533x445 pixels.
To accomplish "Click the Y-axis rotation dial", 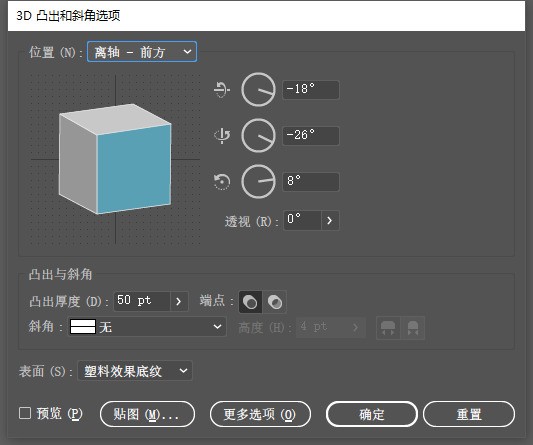I will tap(258, 135).
